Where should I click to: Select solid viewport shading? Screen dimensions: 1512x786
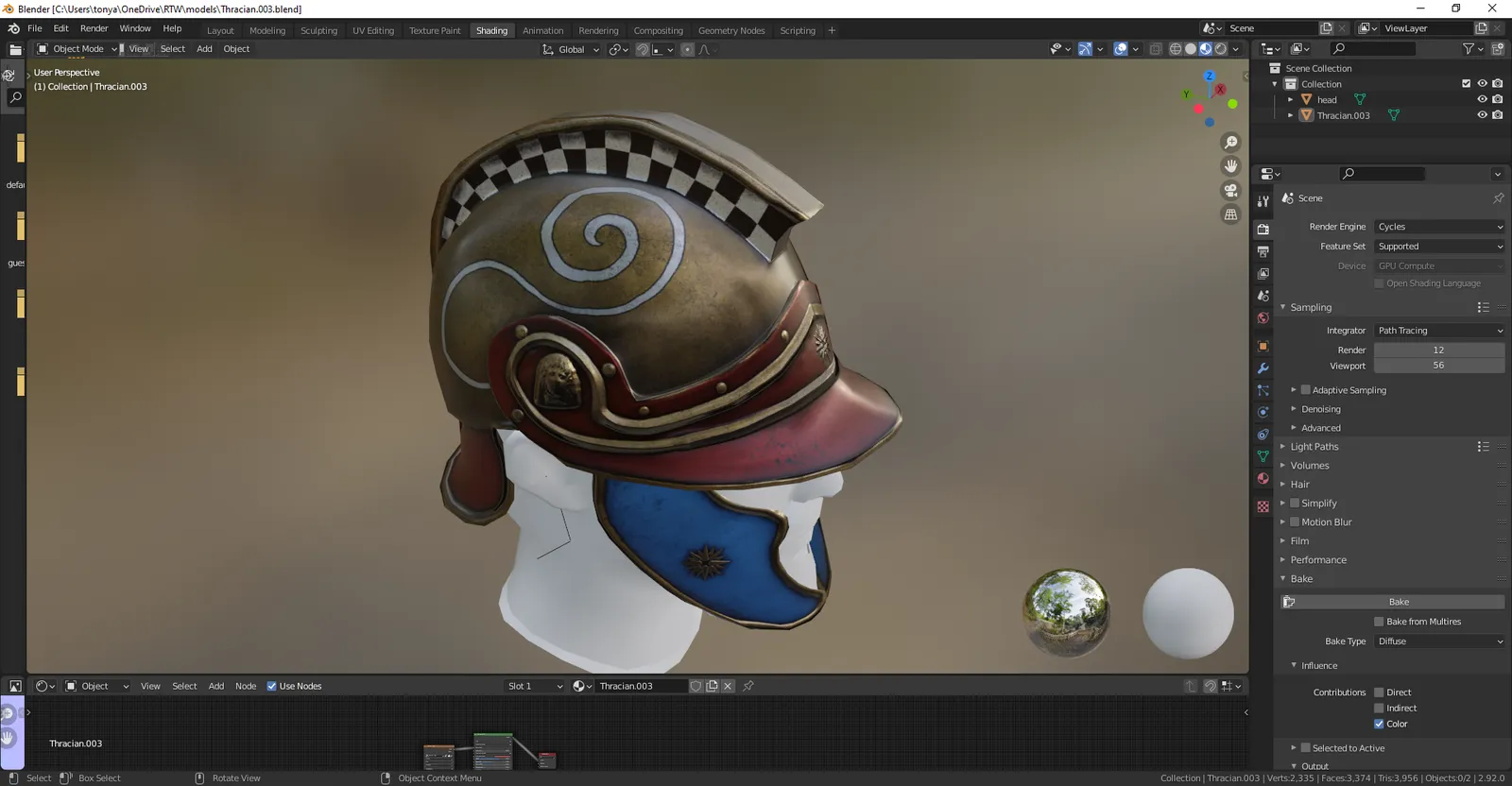click(x=1191, y=49)
